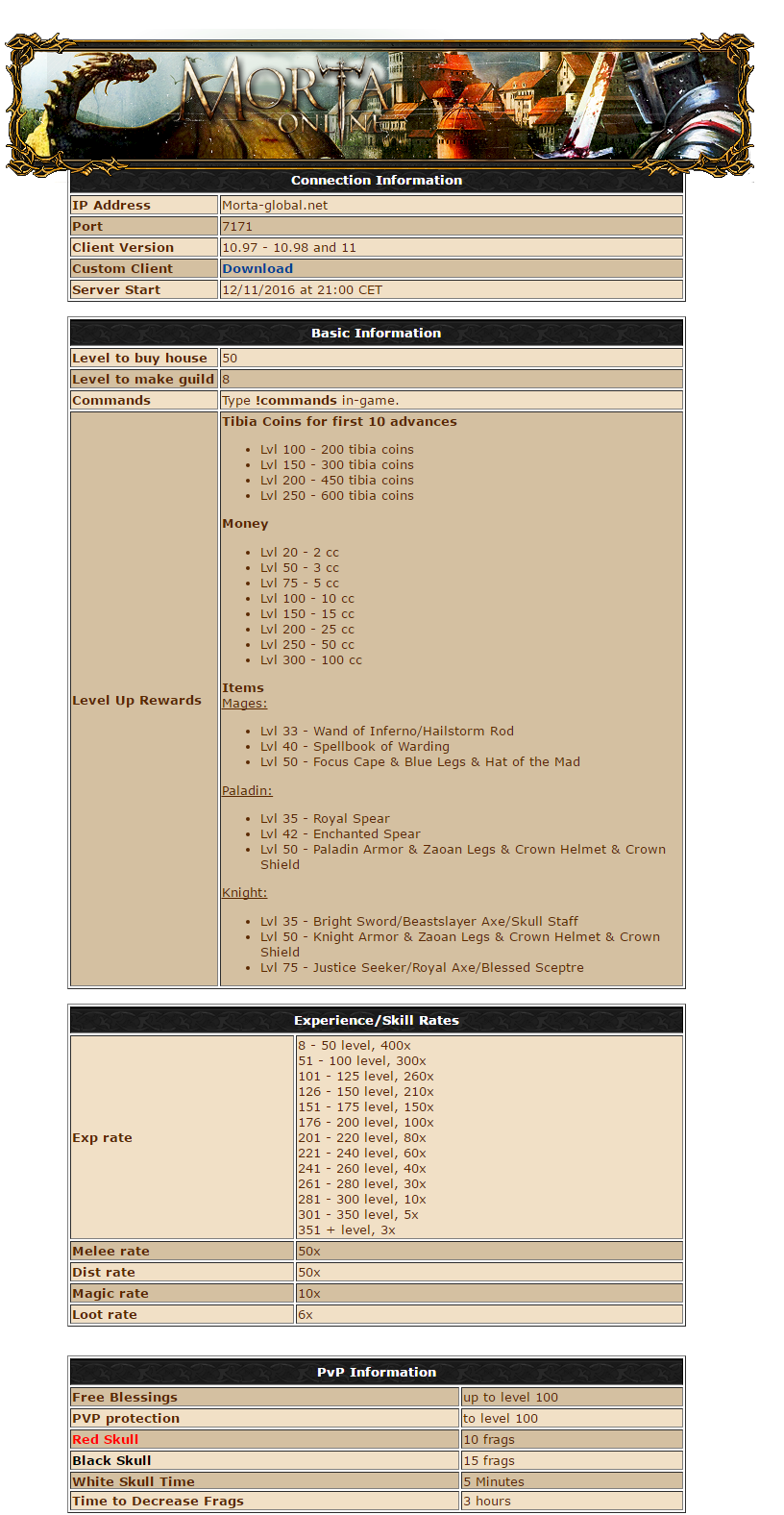
Task: Click Tibia Coins for first 10 advances heading
Action: (x=339, y=422)
